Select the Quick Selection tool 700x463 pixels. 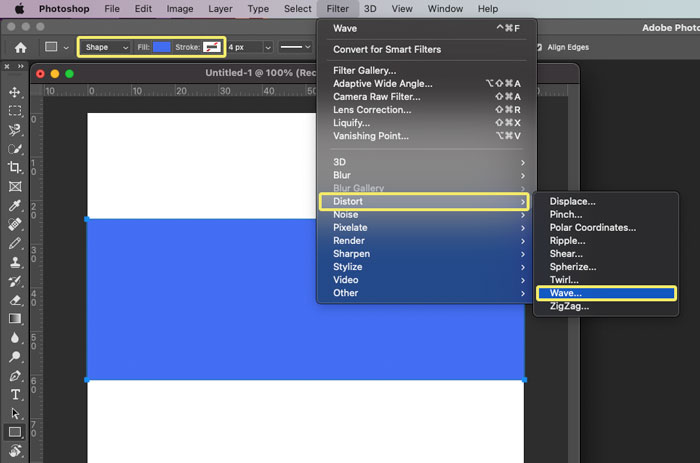15,149
